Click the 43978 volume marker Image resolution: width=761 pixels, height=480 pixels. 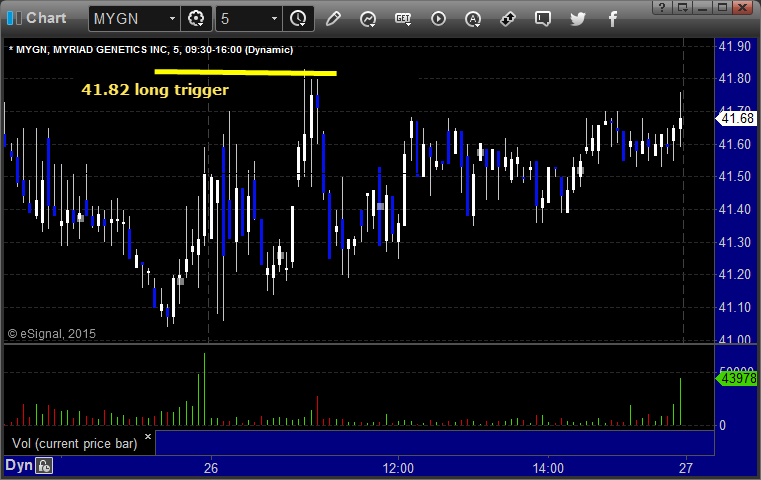(x=737, y=378)
